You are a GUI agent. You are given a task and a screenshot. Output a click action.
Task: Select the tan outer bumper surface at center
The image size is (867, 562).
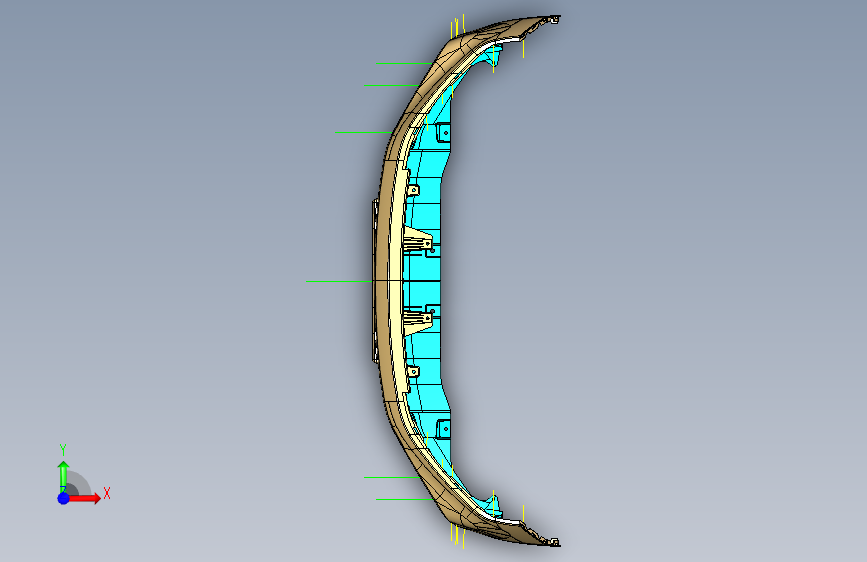[382, 281]
